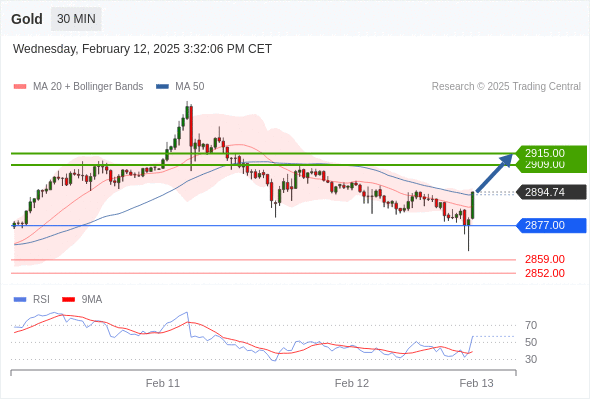Click the MA 20 + Bollinger Bands legend swatch
590x400 pixels.
[x=20, y=87]
